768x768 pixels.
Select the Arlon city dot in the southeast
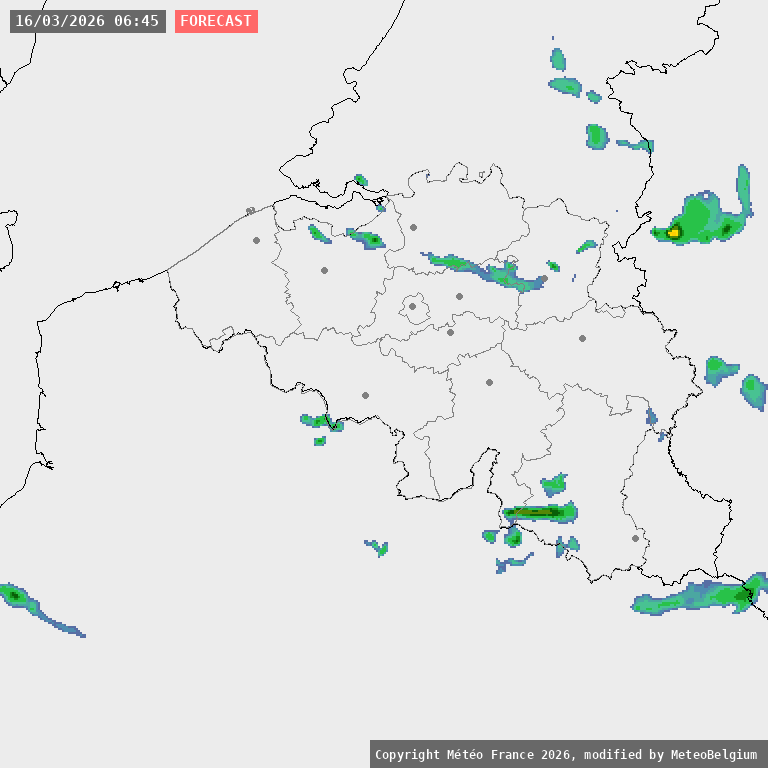click(x=635, y=538)
